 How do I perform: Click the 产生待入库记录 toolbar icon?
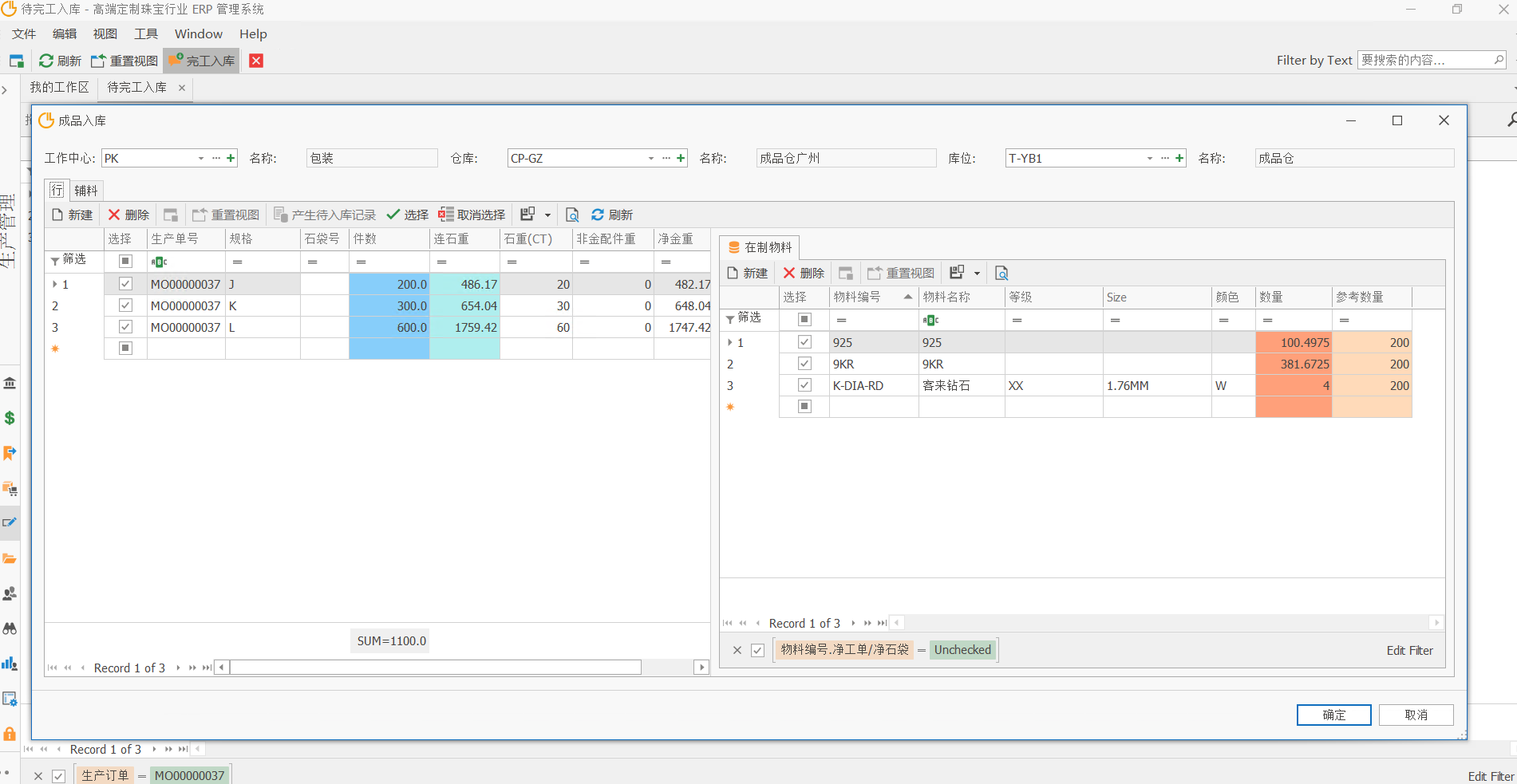(x=281, y=215)
